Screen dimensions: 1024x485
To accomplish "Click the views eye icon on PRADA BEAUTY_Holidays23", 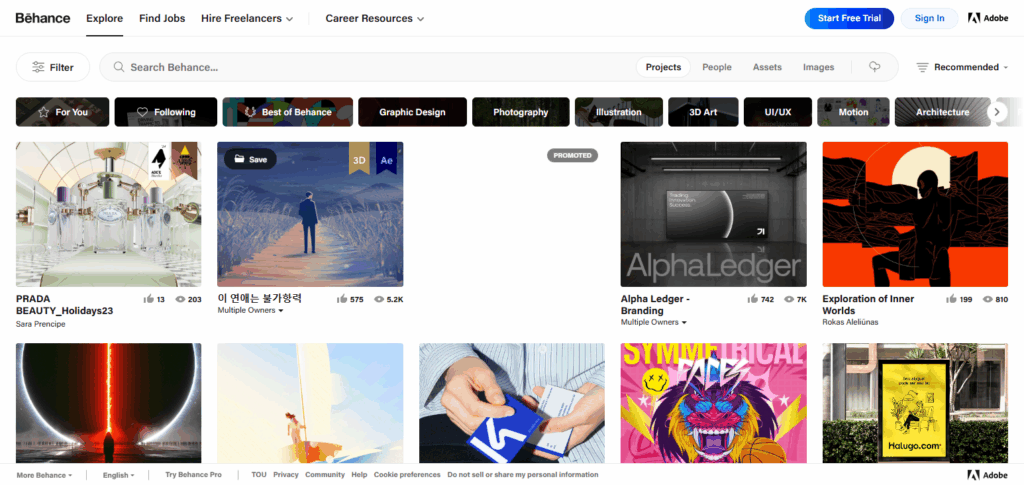I will 180,299.
